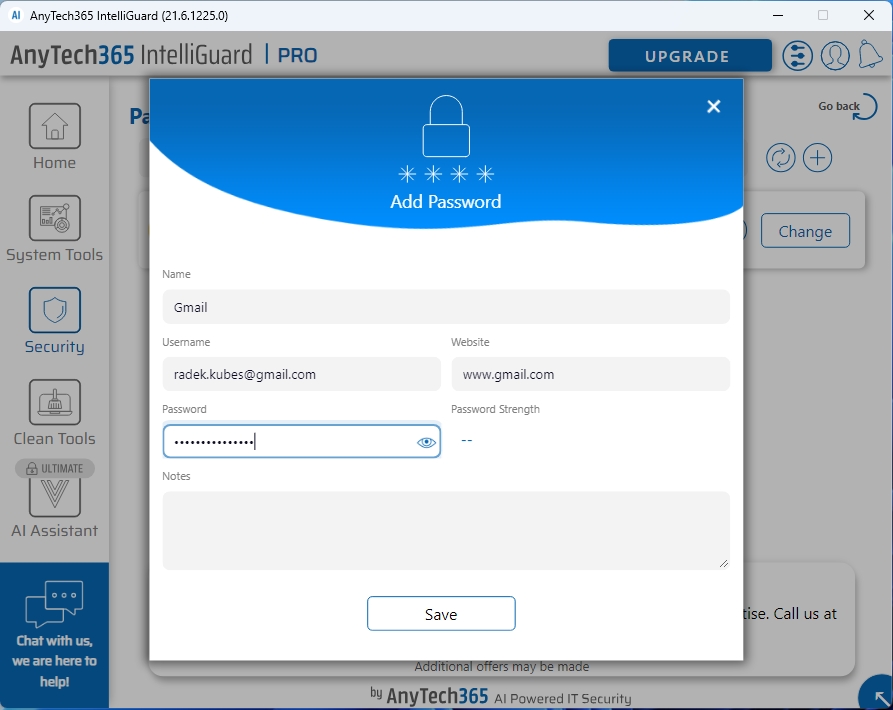Viewport: 893px width, 710px height.
Task: Click into the Notes text area
Action: pyautogui.click(x=446, y=531)
